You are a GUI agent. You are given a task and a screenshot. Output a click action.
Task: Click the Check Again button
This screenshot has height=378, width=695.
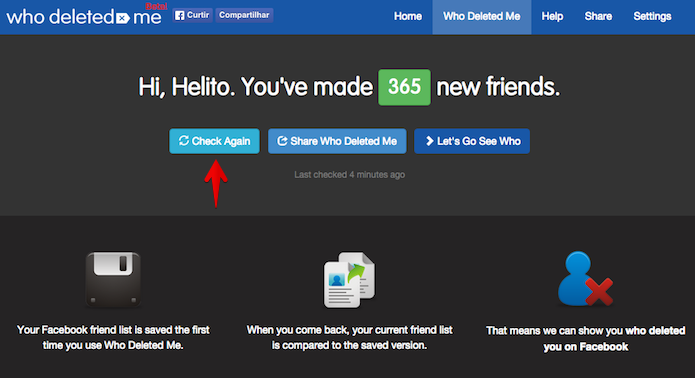[x=215, y=141]
